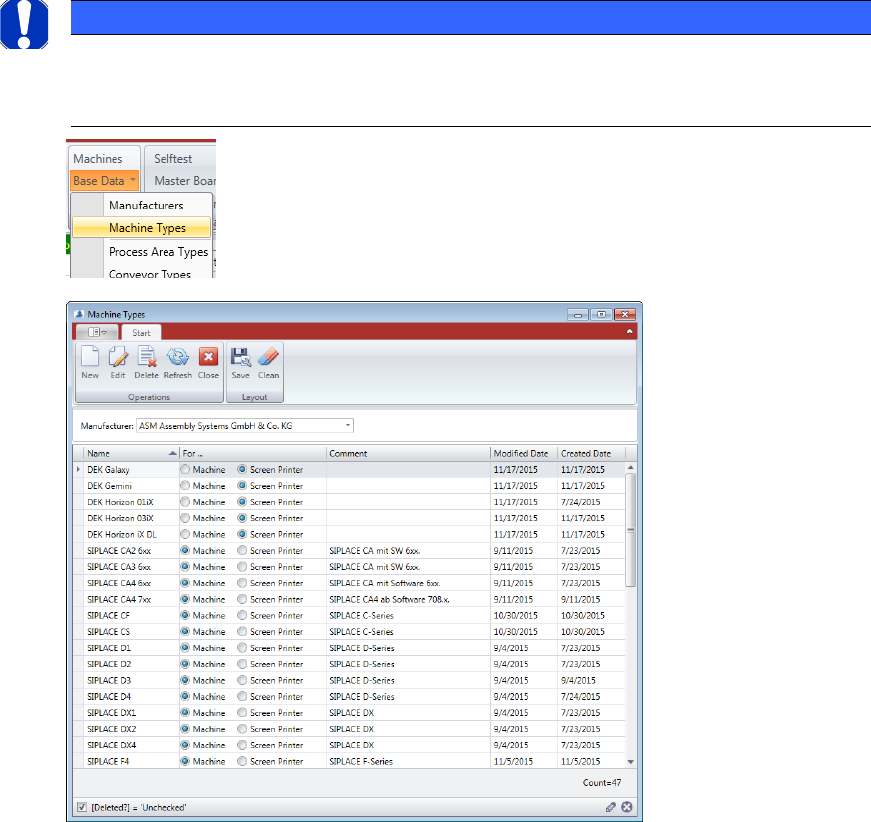Viewport: 871px width, 822px height.
Task: Click the comment 'SIPLACE CA4 ab Software 708.x.'
Action: [389, 599]
